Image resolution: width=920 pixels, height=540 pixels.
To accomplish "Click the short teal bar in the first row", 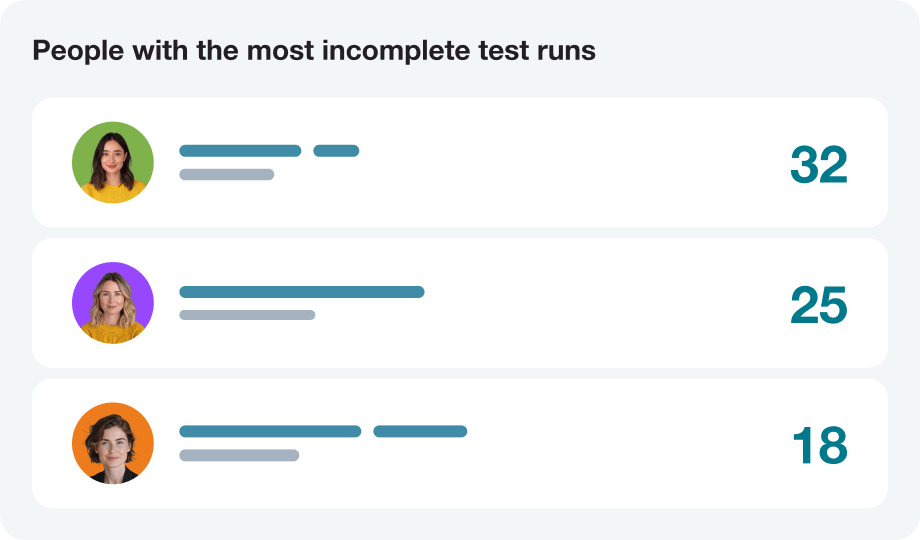I will [x=336, y=151].
